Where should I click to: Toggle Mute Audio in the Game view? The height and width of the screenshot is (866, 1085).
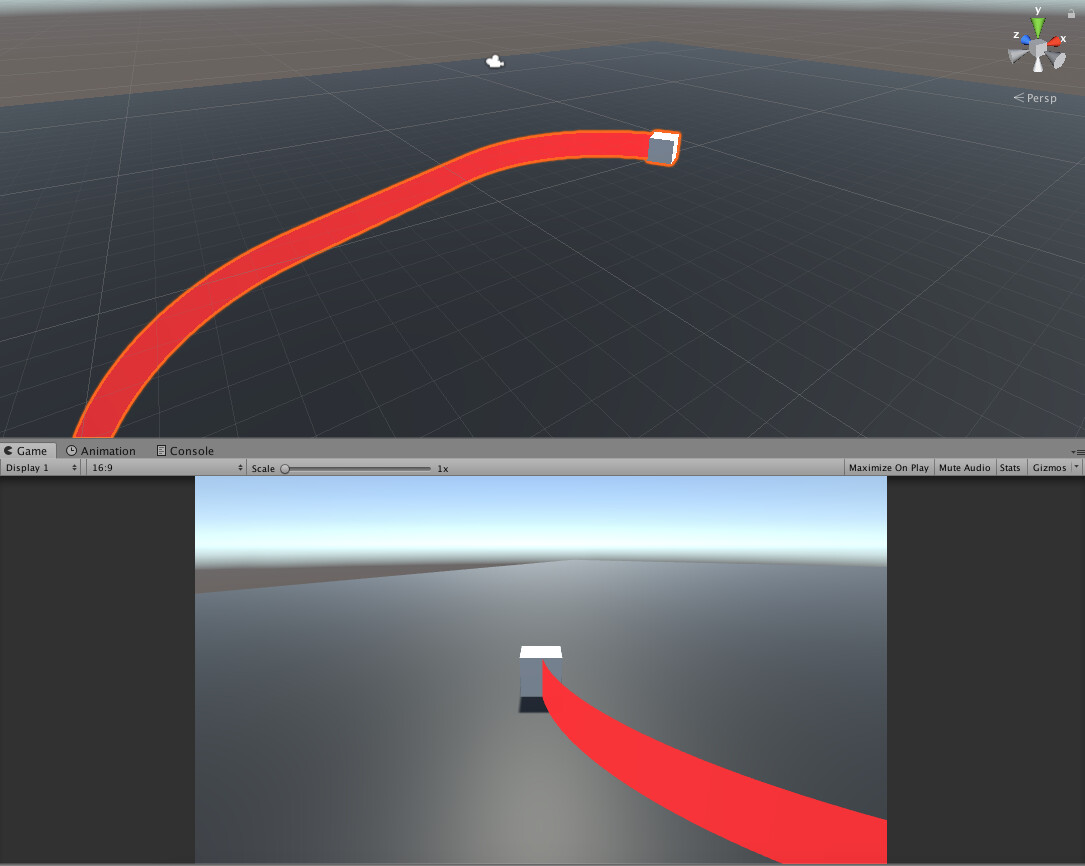click(964, 467)
